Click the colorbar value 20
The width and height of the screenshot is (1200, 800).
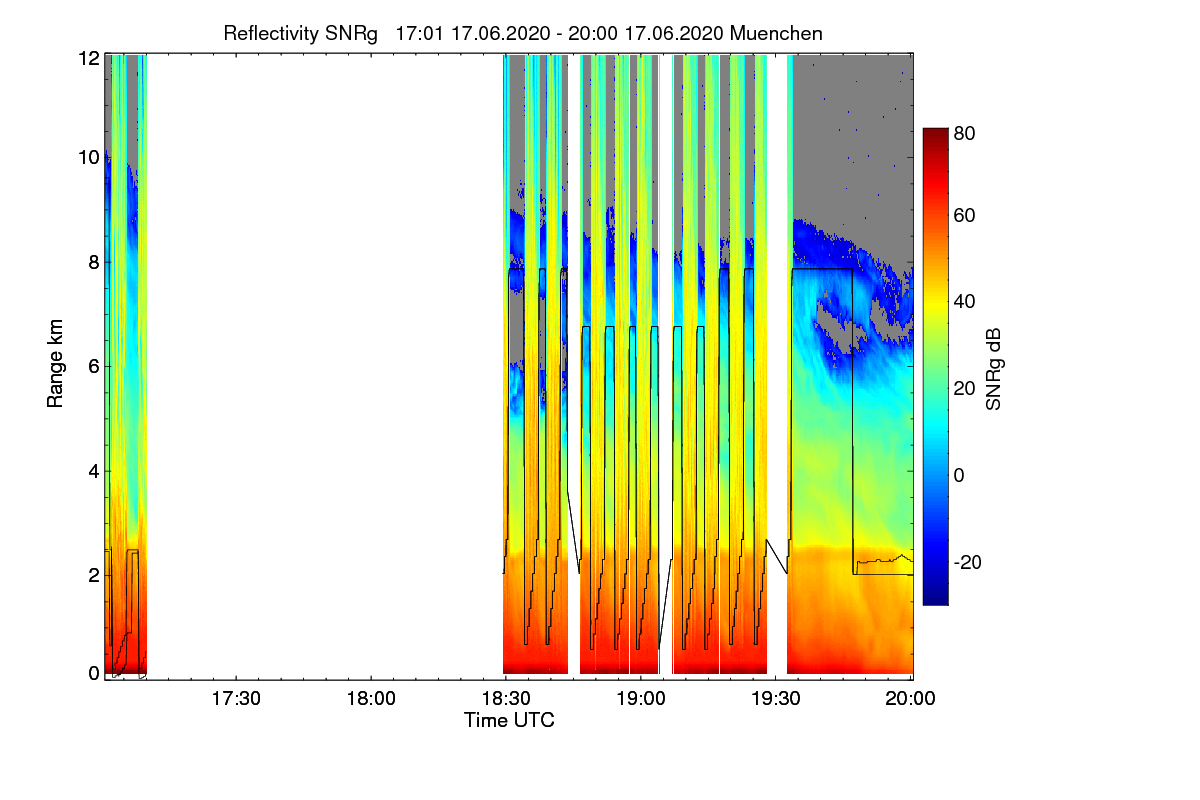(965, 388)
